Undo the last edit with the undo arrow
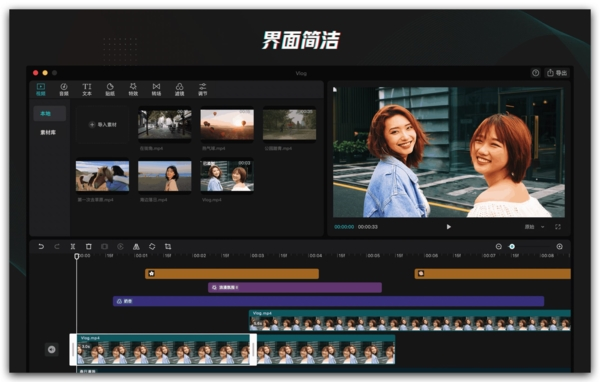Screen dimensions: 600x382 click(41, 247)
